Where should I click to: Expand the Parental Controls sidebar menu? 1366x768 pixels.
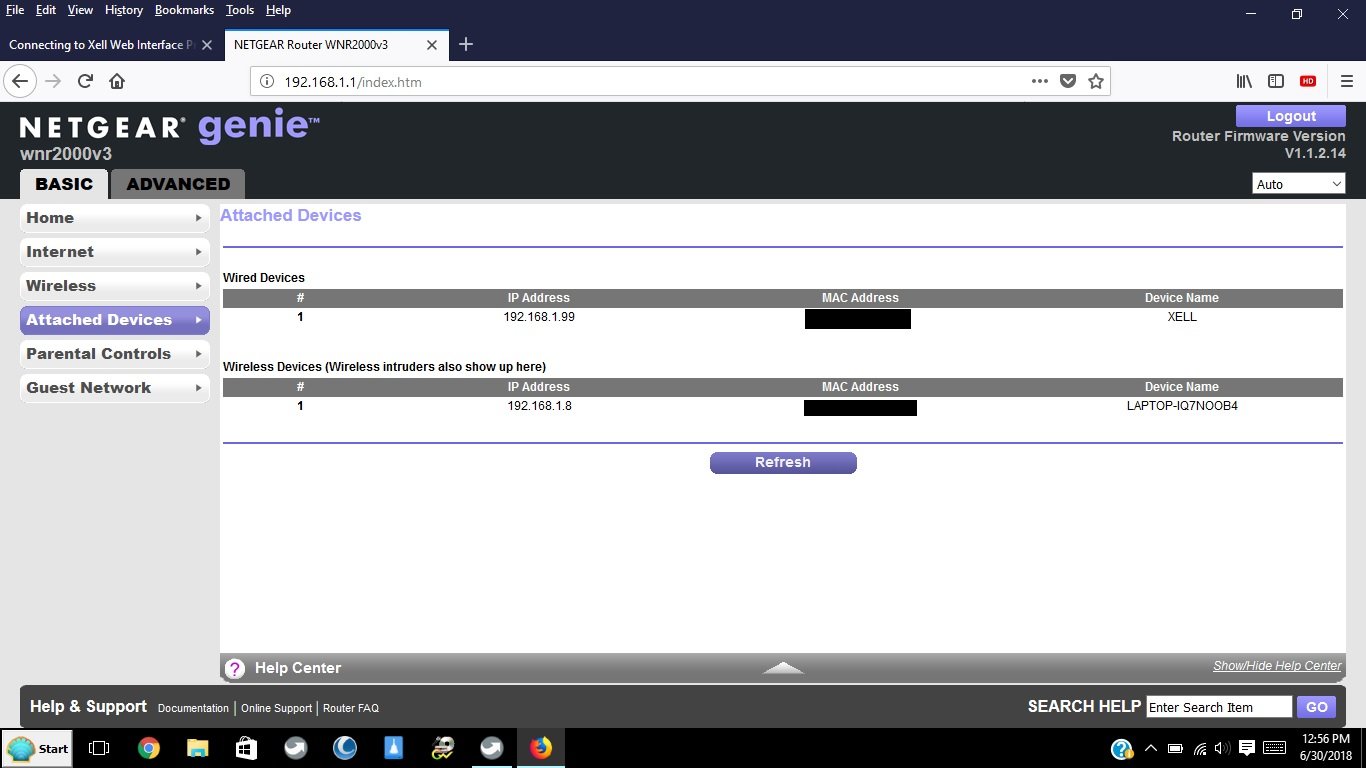(x=114, y=354)
